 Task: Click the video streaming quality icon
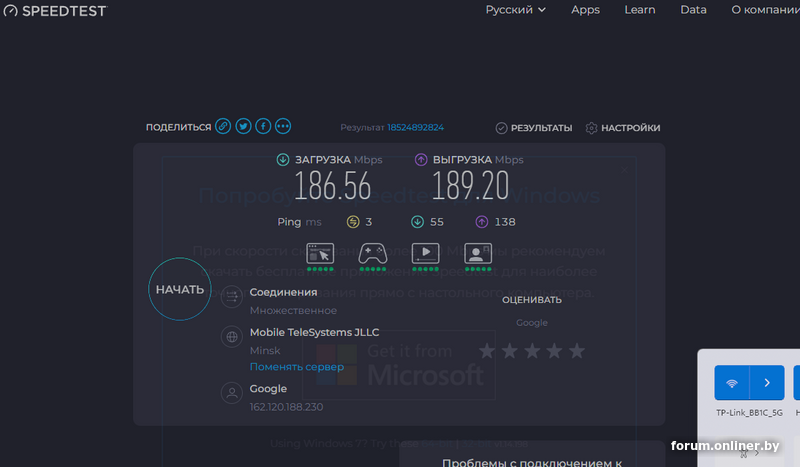426,254
